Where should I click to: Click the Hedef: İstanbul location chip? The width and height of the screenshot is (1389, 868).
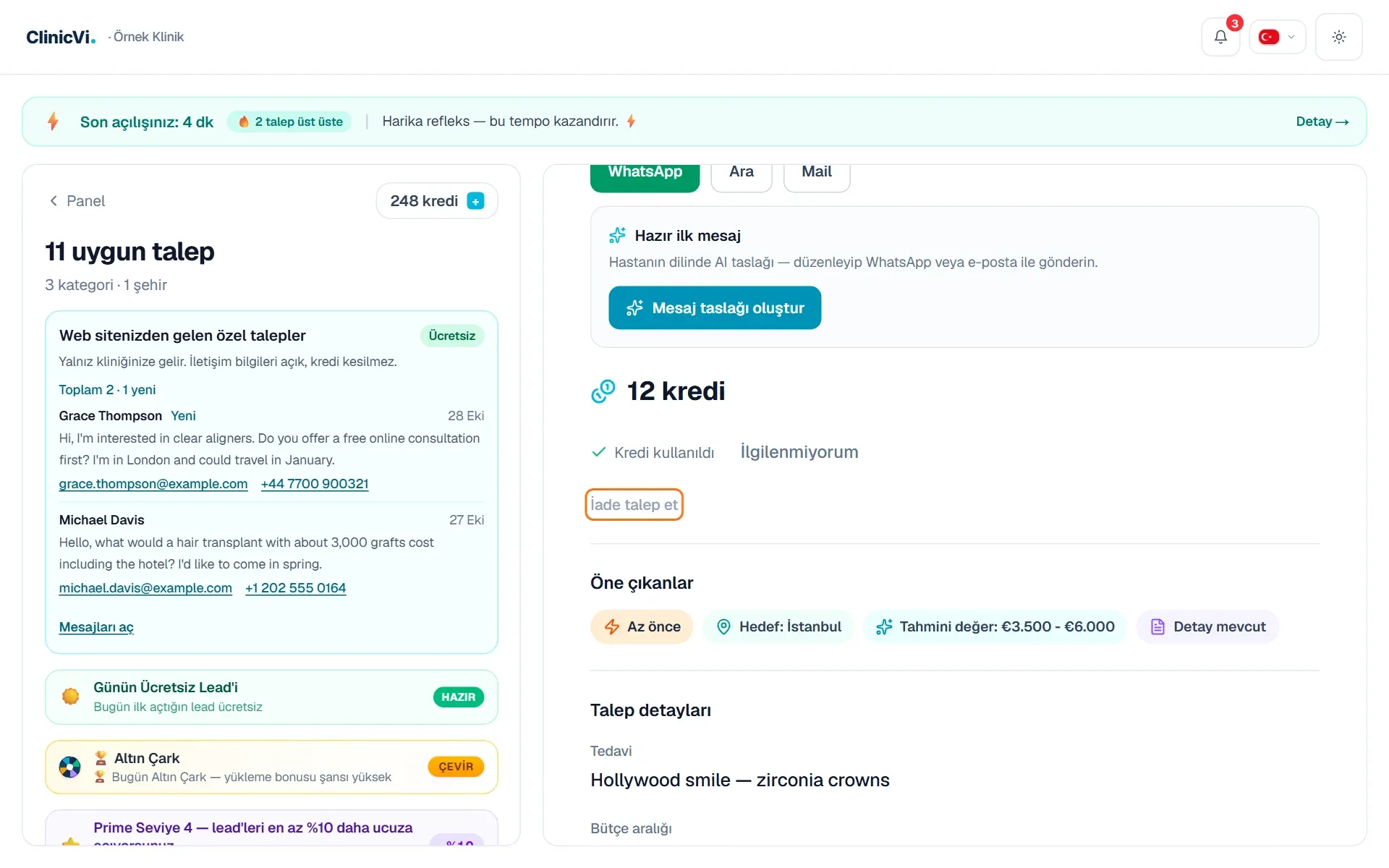tap(778, 627)
